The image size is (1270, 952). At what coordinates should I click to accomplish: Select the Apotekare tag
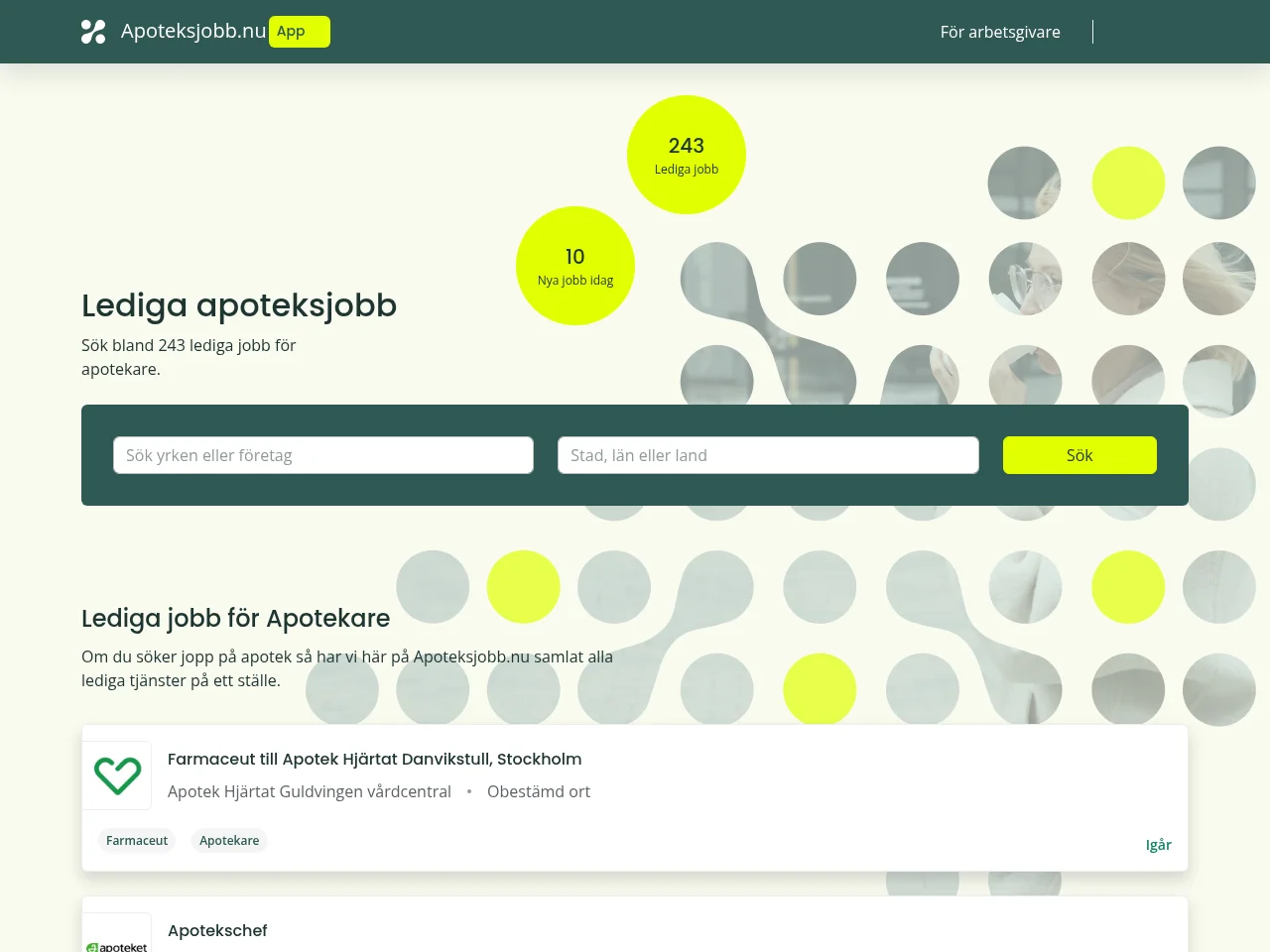(229, 840)
